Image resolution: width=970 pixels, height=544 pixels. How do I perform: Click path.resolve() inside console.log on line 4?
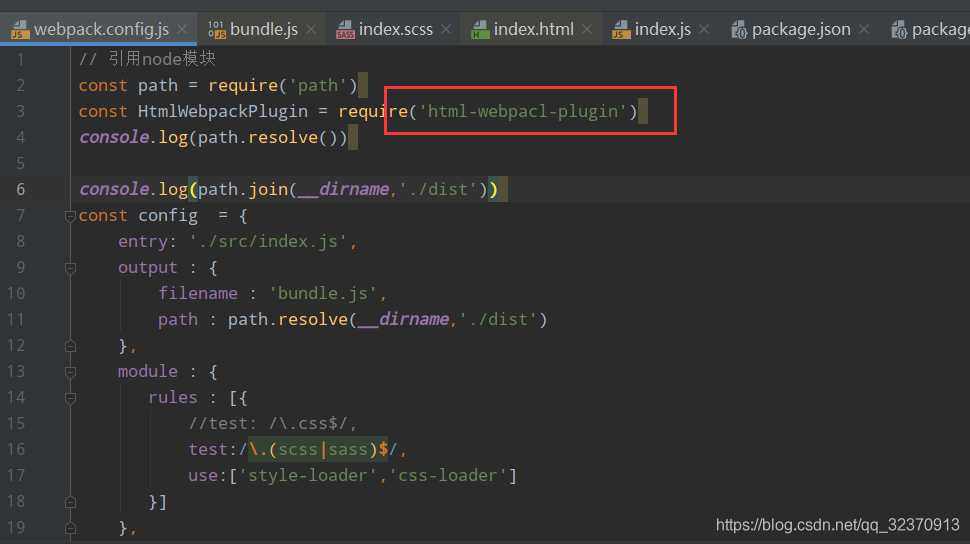click(272, 137)
